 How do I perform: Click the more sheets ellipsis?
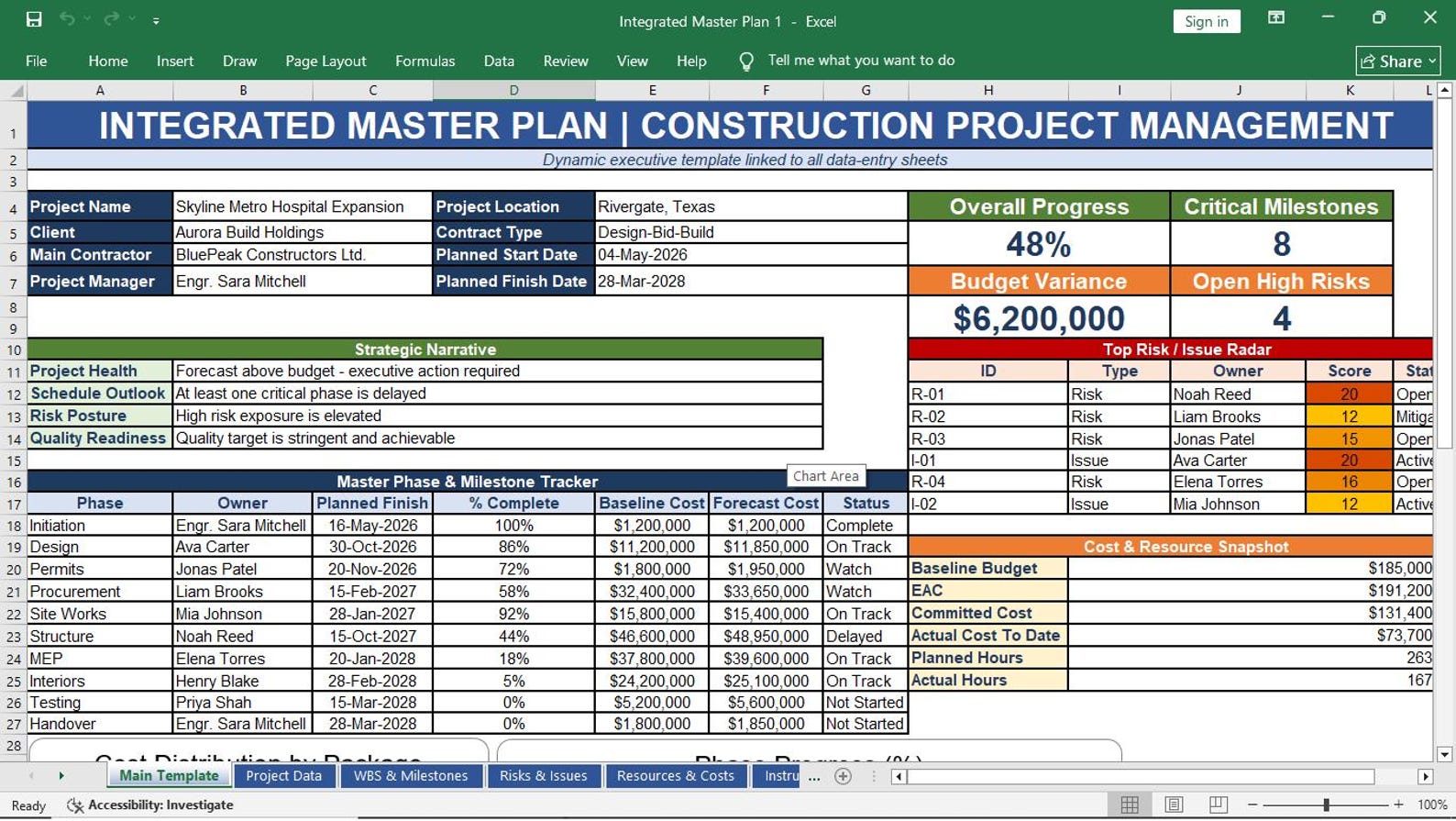point(814,777)
